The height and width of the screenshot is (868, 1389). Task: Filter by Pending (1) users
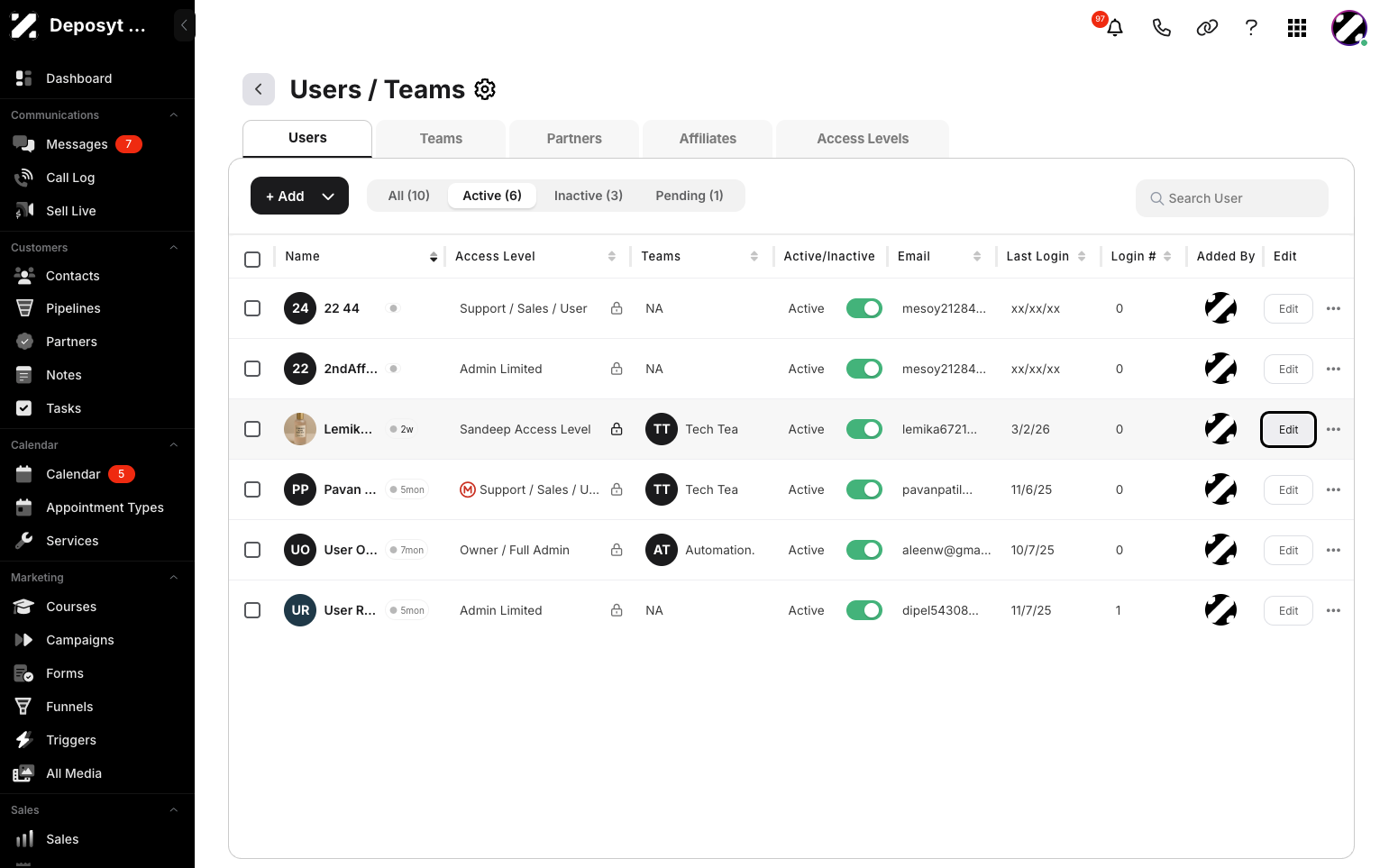(690, 196)
